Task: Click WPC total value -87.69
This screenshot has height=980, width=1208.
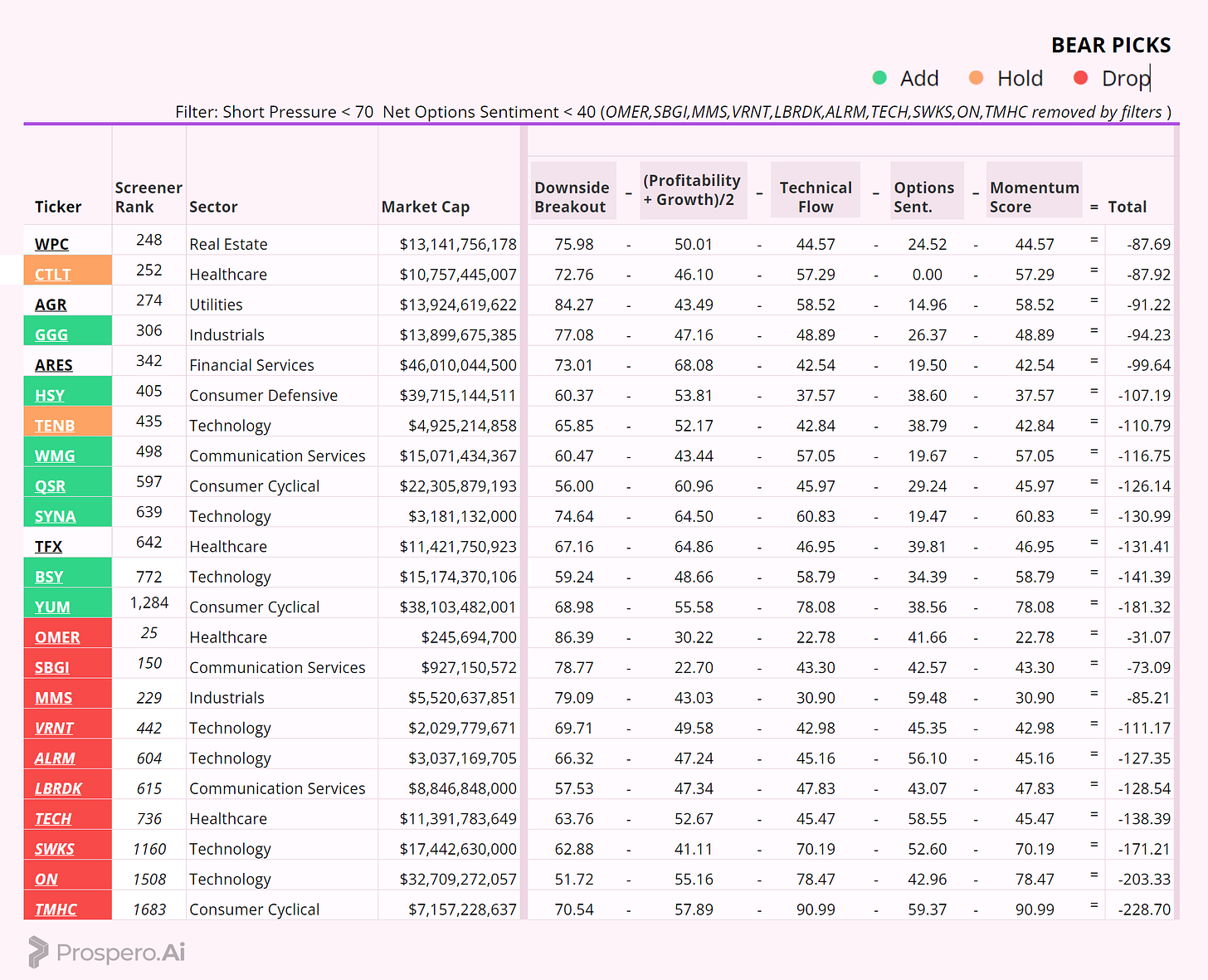Action: 1149,244
